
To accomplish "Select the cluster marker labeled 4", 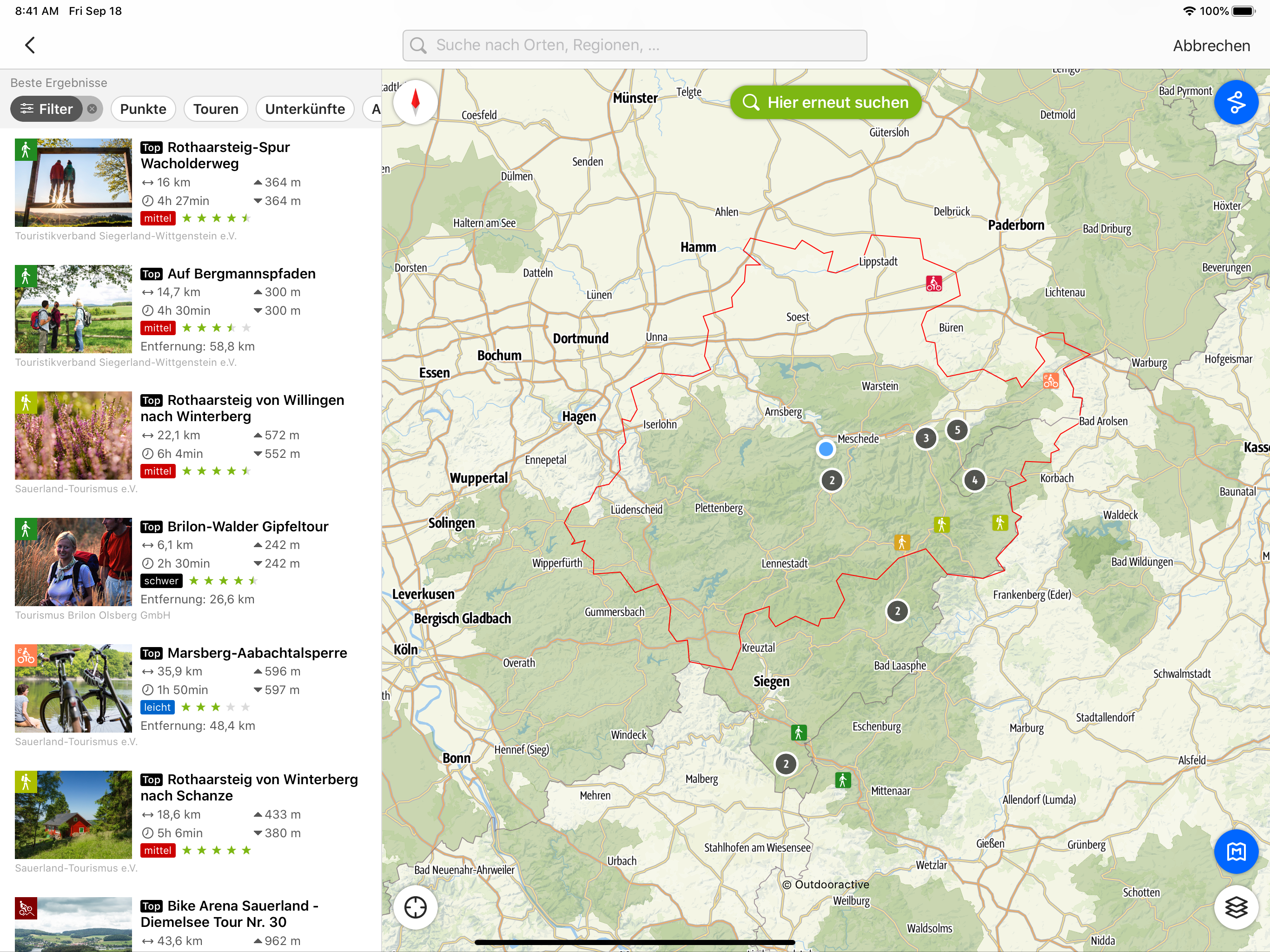I will pyautogui.click(x=974, y=480).
